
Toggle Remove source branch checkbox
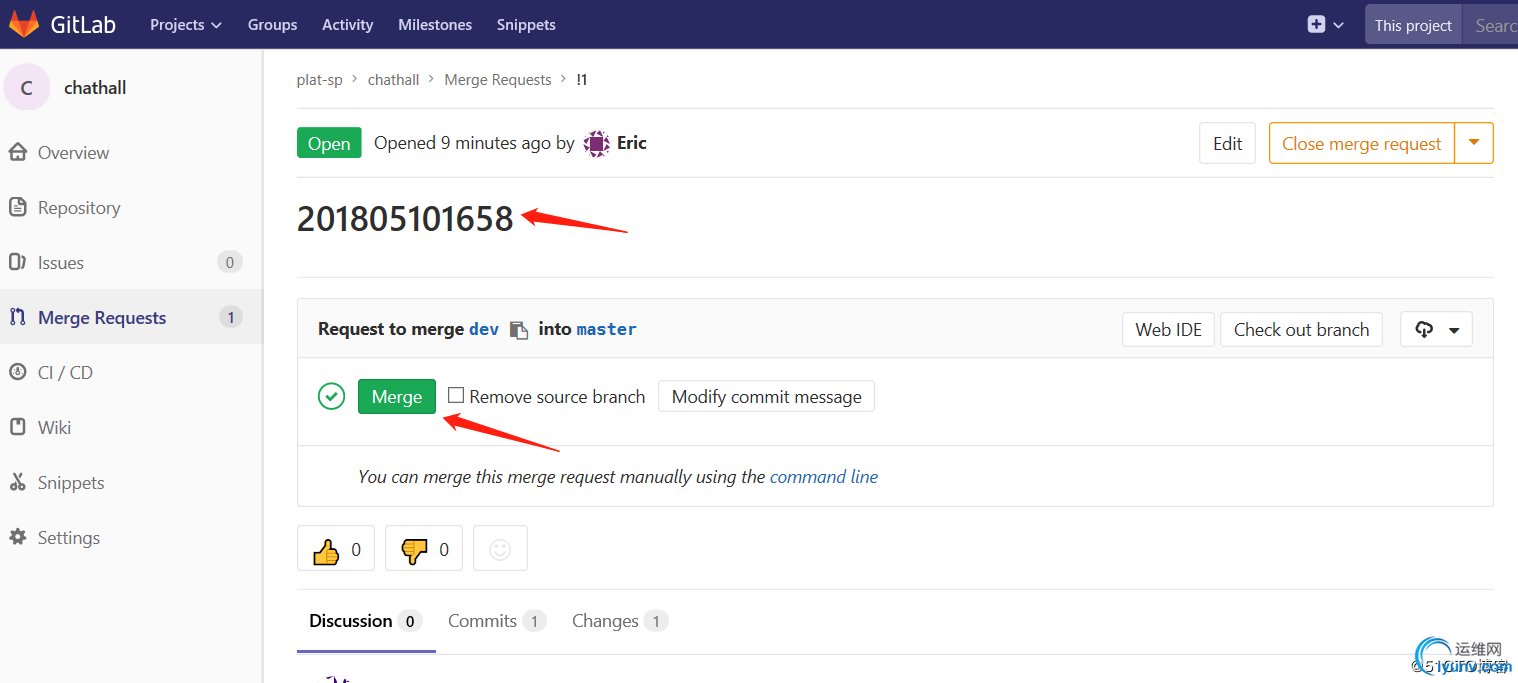click(x=456, y=395)
